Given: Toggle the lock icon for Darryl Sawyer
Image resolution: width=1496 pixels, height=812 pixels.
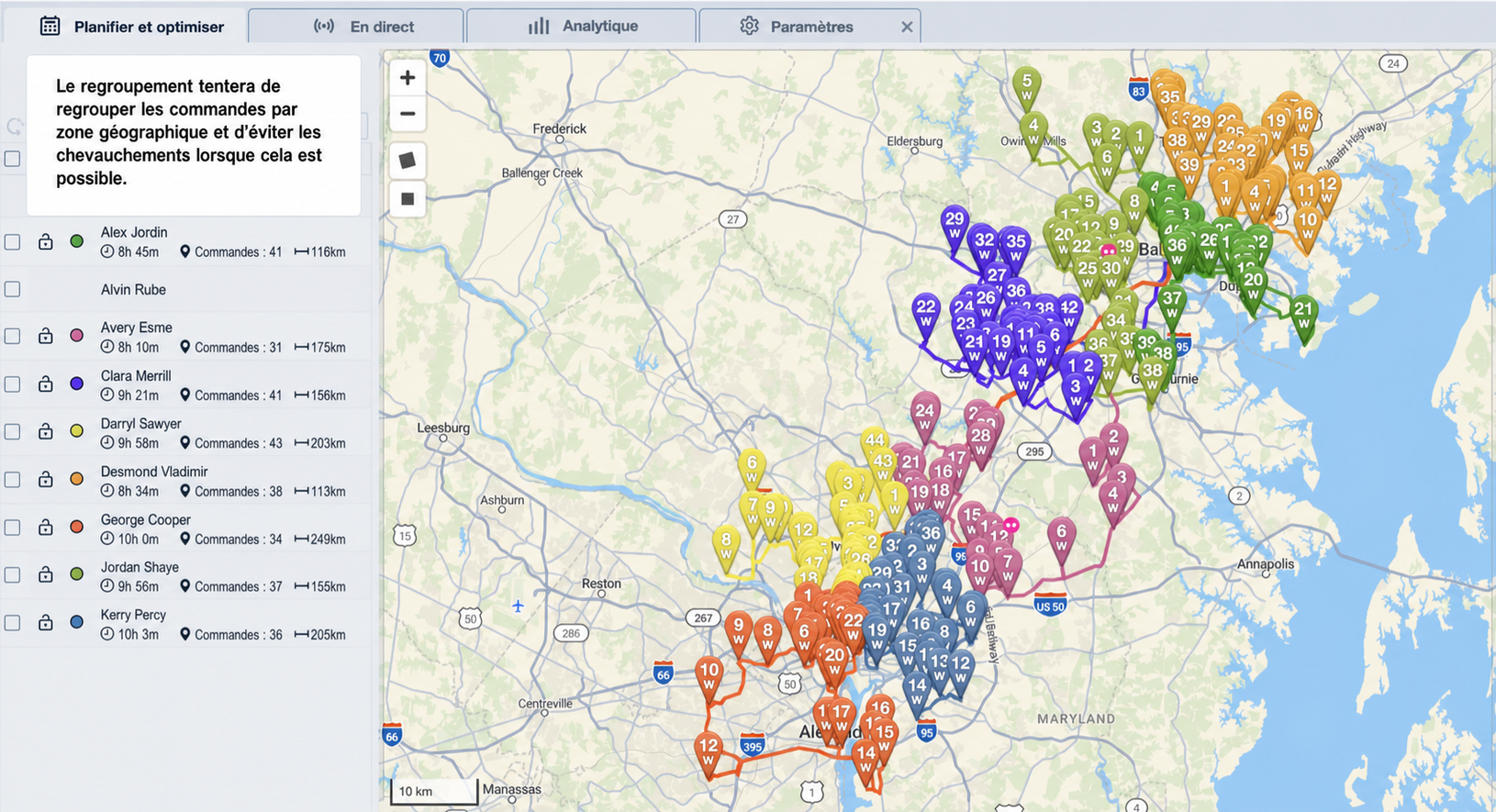Looking at the screenshot, I should [45, 431].
